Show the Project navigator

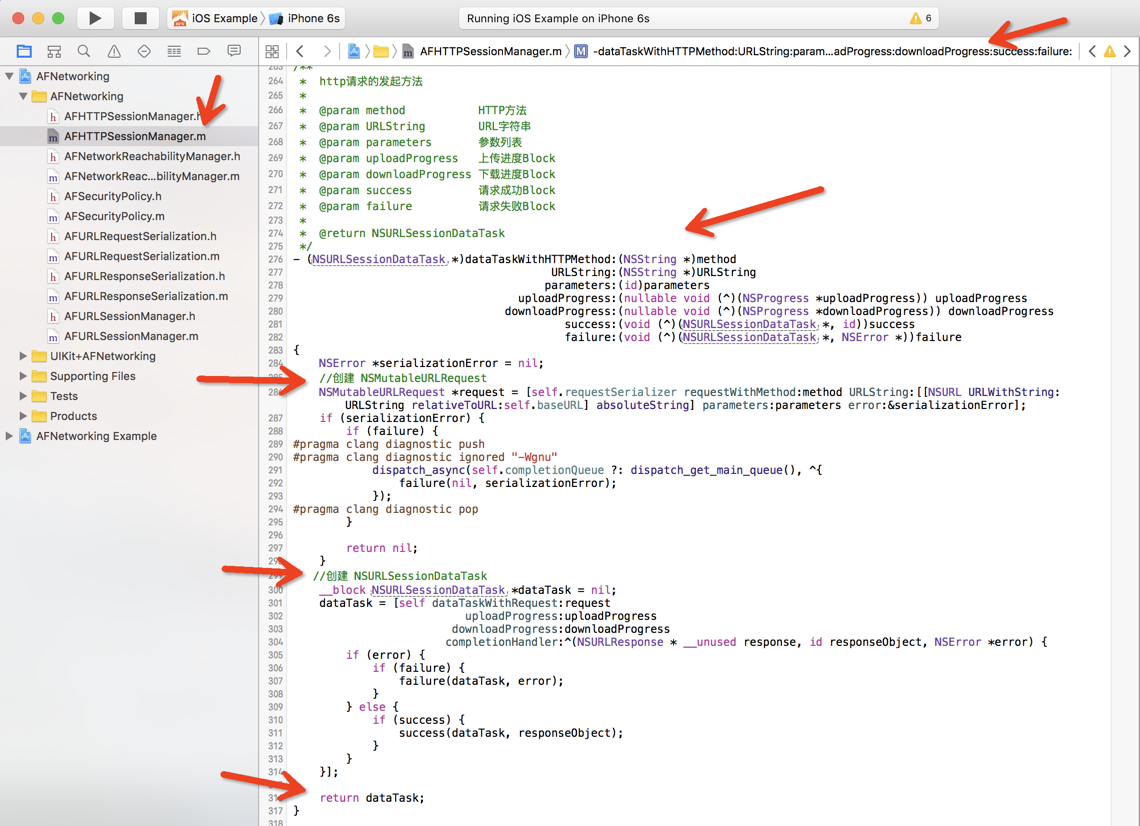click(24, 51)
